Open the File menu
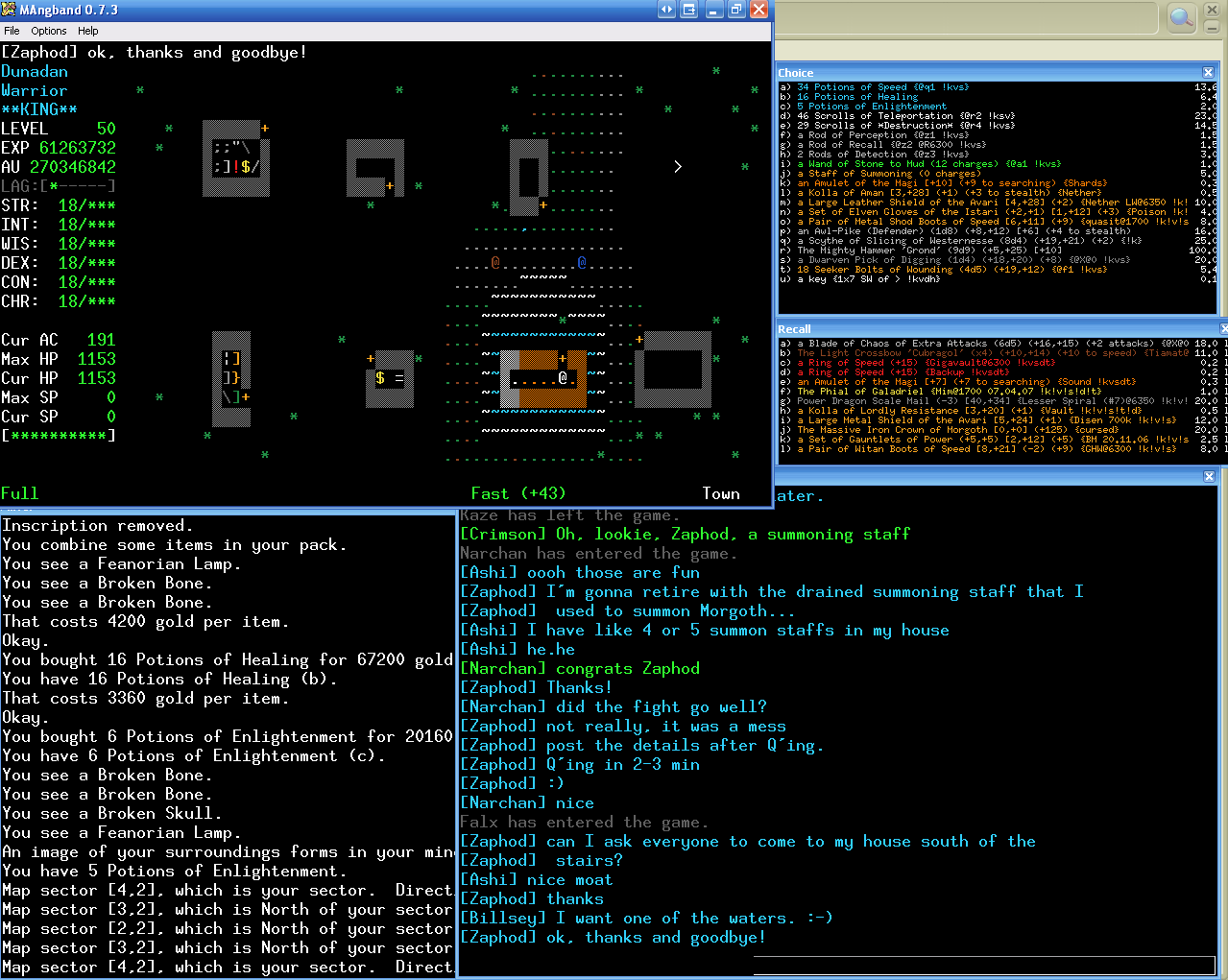Image resolution: width=1228 pixels, height=980 pixels. pyautogui.click(x=12, y=31)
